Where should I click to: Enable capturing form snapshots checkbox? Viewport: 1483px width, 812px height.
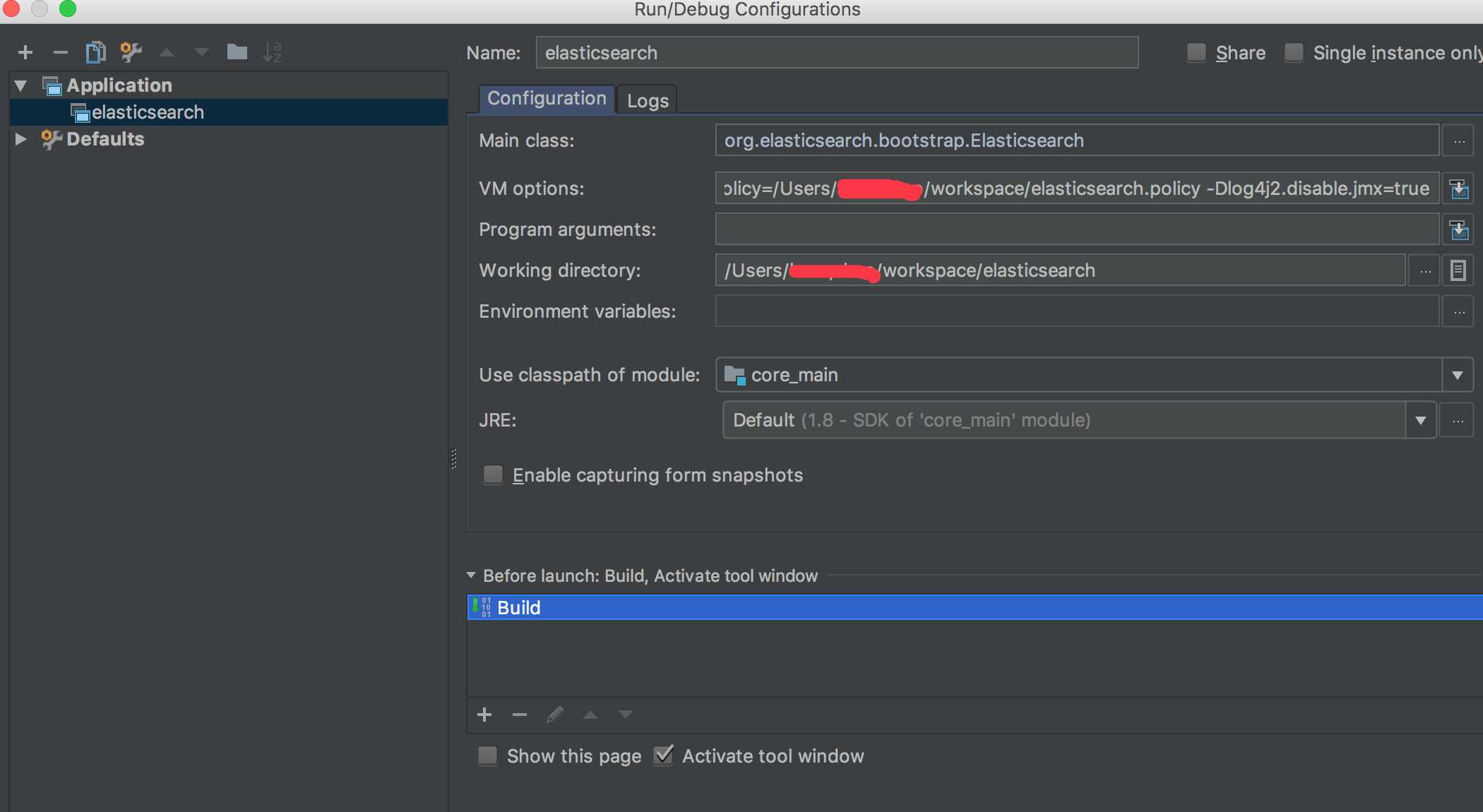(x=493, y=474)
